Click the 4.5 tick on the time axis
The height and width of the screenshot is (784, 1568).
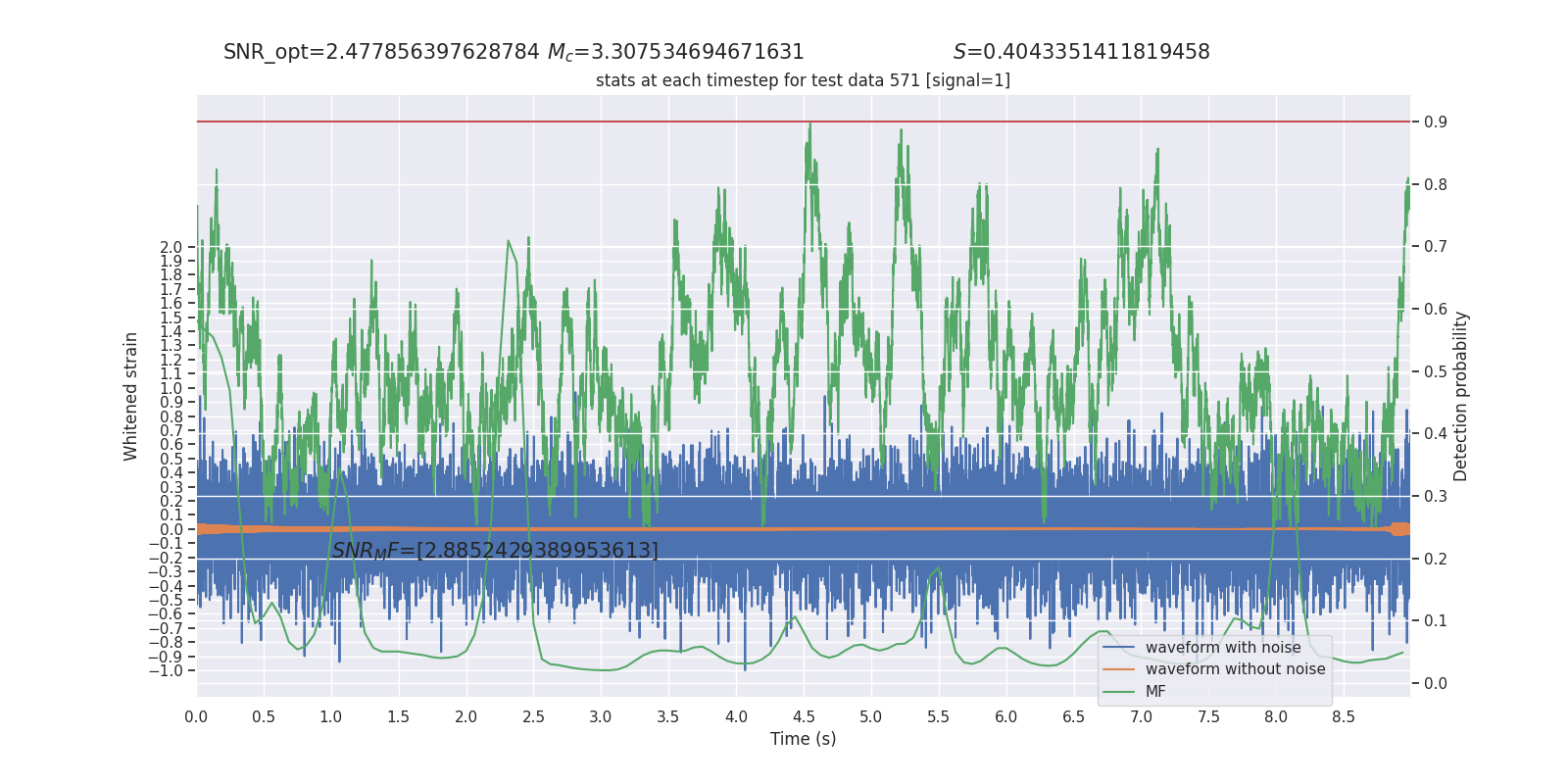pyautogui.click(x=804, y=717)
